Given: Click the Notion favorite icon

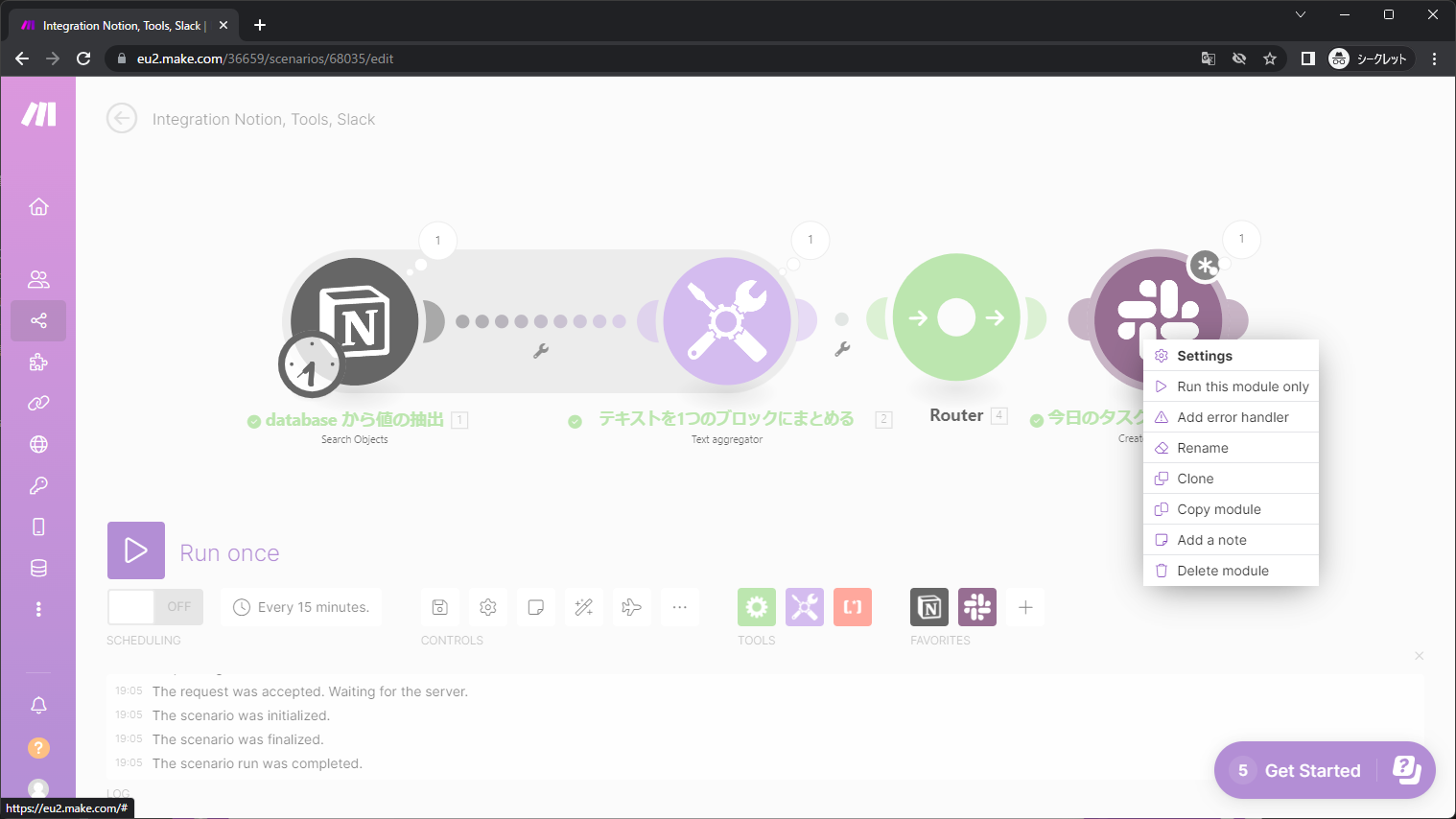Looking at the screenshot, I should click(x=929, y=607).
